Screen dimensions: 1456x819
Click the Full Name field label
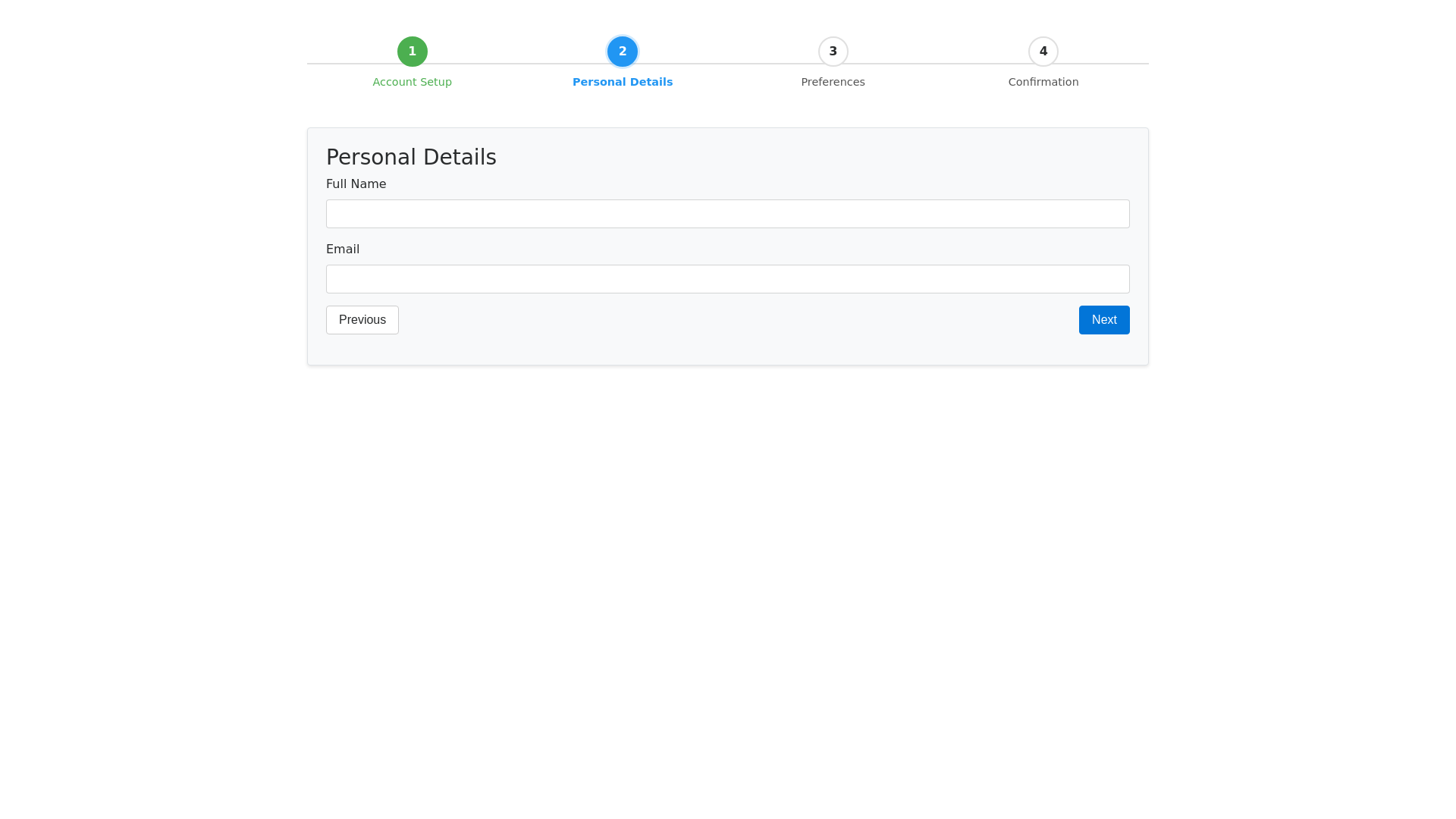pyautogui.click(x=356, y=184)
